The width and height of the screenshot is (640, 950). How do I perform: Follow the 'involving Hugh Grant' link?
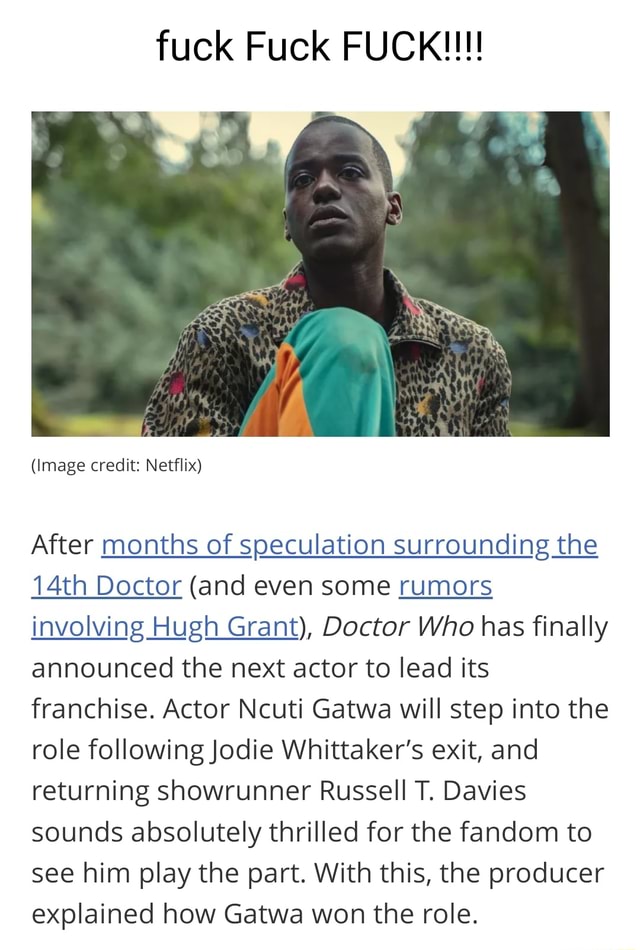[x=165, y=626]
